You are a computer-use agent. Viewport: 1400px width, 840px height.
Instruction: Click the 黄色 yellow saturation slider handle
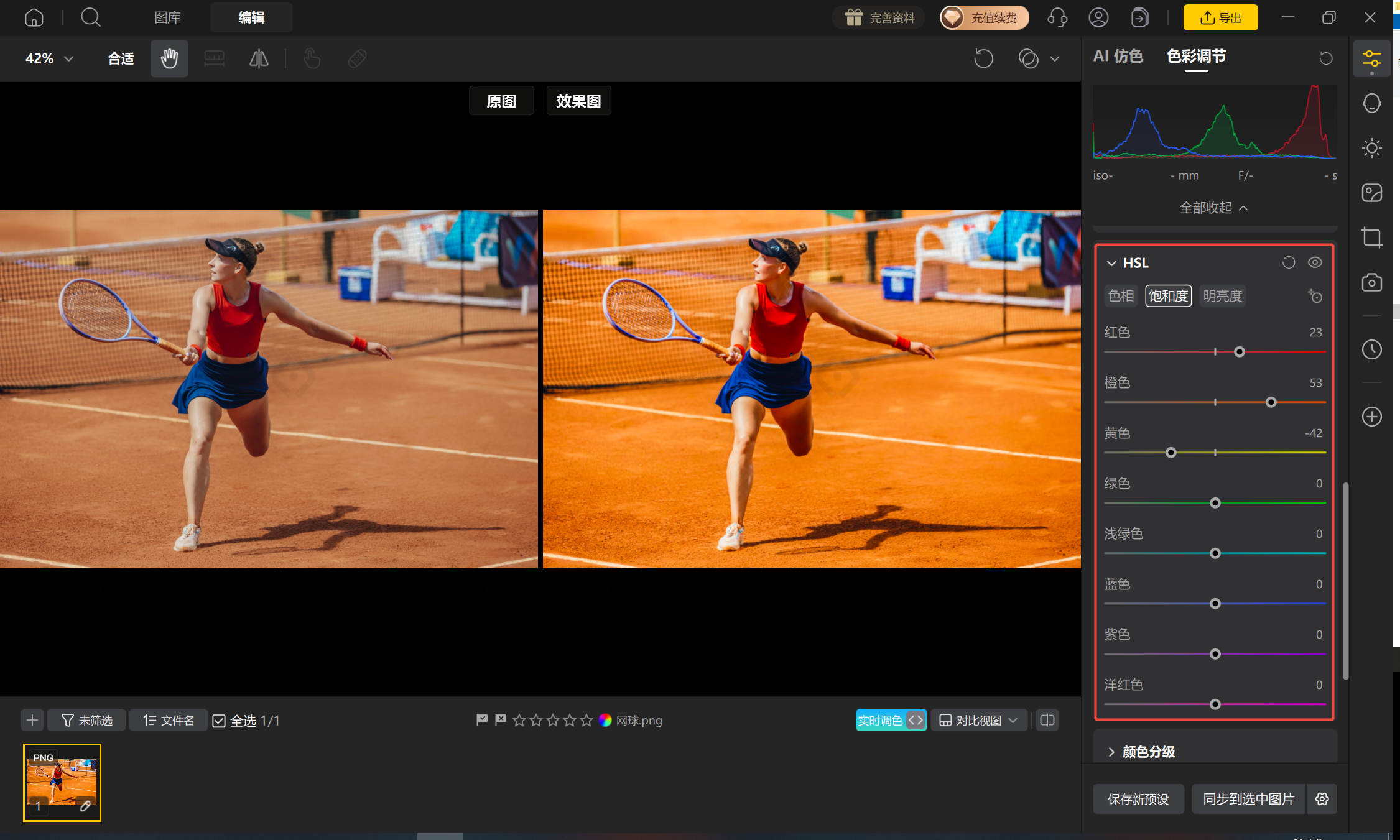point(1171,453)
